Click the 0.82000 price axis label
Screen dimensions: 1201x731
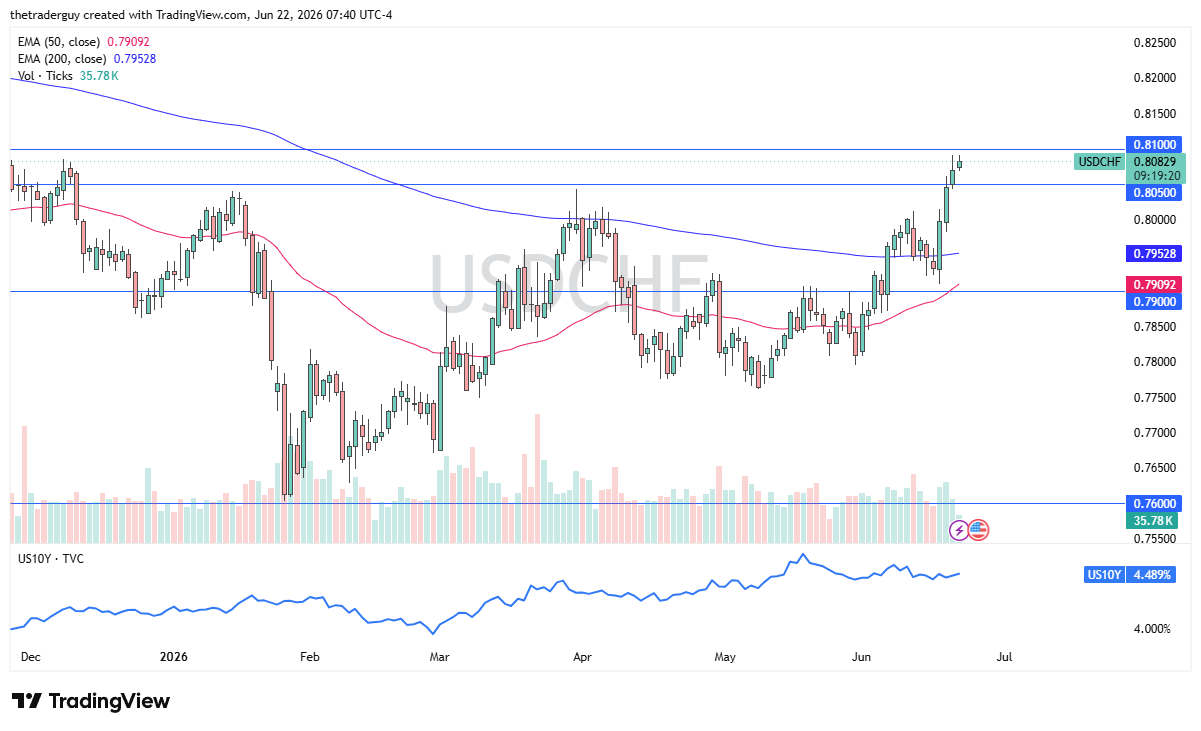click(1154, 78)
